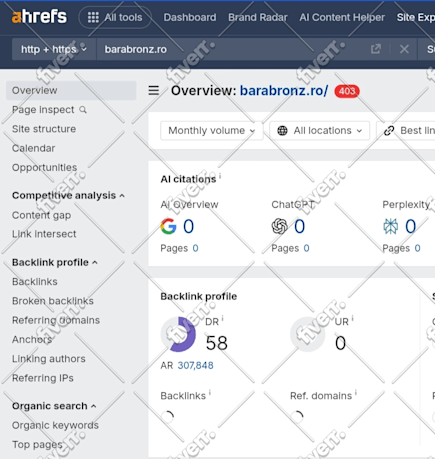
Task: Click the DR info icon
Action: pos(223,319)
